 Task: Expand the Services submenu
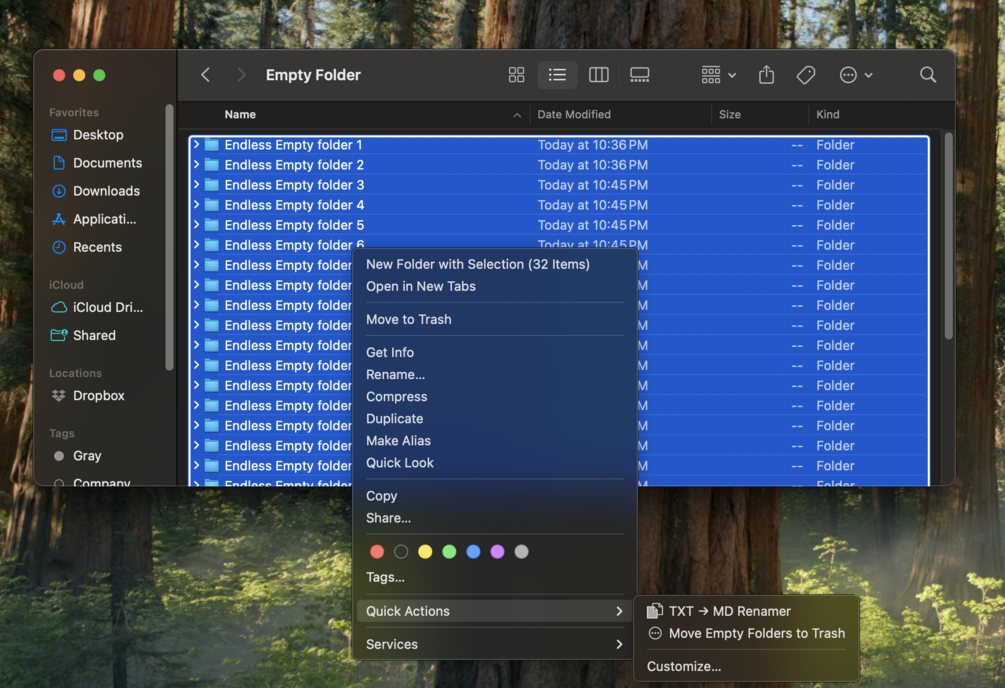click(391, 644)
